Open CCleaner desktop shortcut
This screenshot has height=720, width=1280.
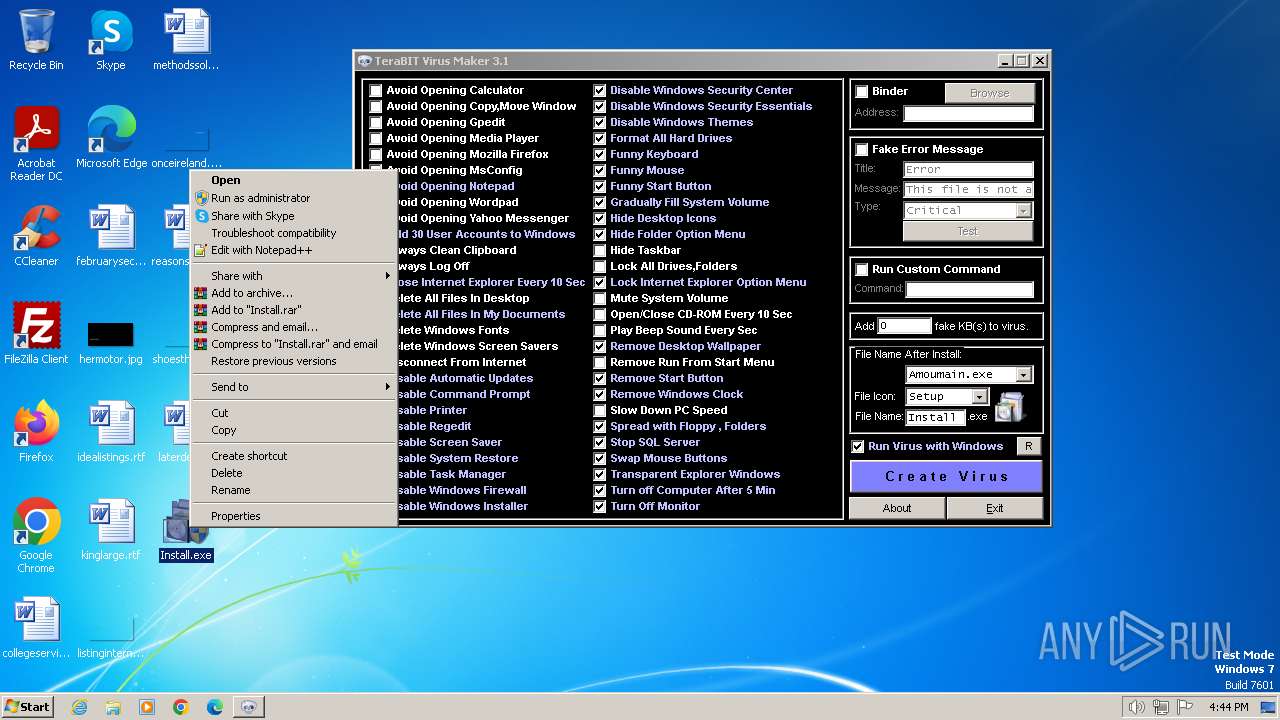[x=36, y=236]
